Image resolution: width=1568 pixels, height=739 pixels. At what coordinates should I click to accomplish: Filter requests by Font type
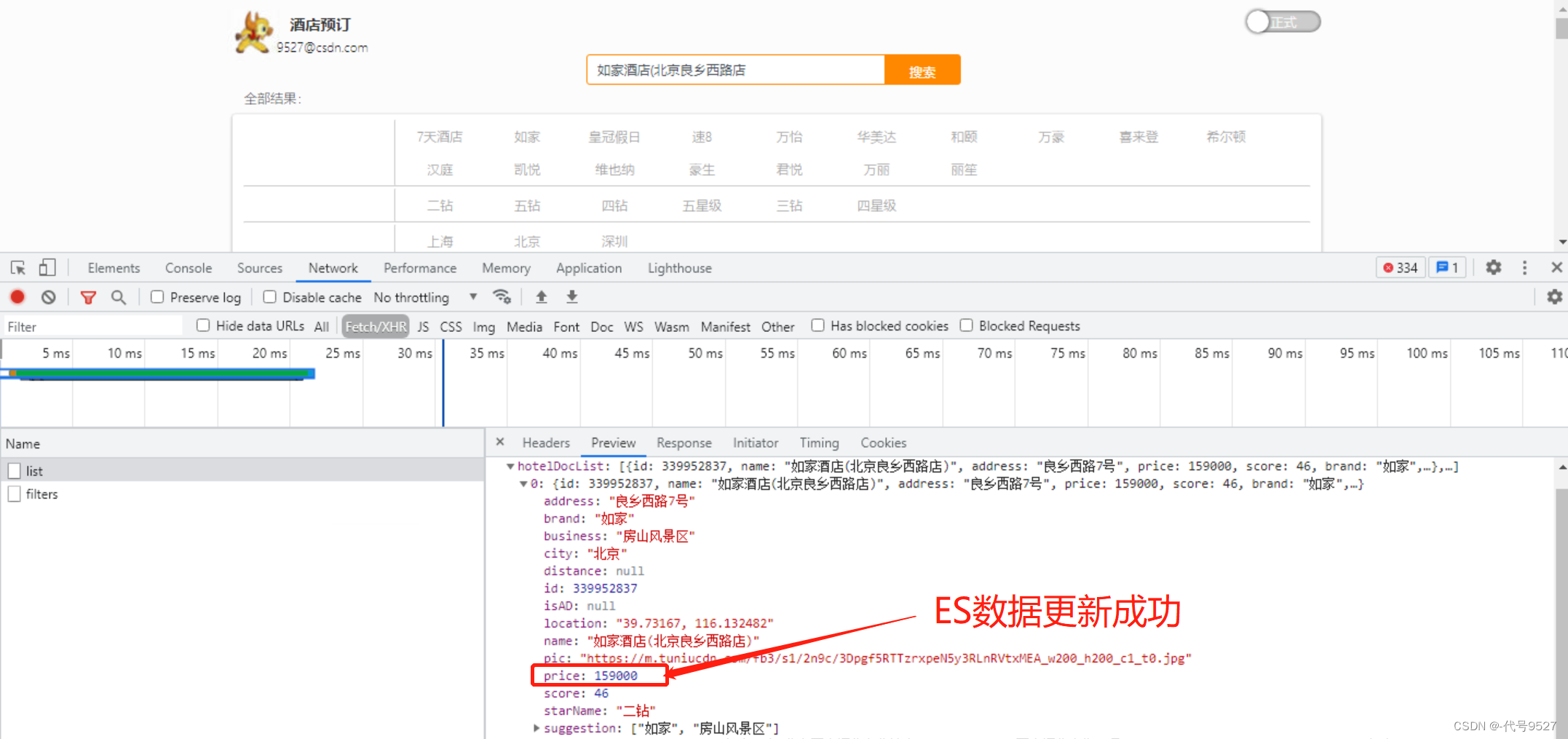click(x=566, y=327)
